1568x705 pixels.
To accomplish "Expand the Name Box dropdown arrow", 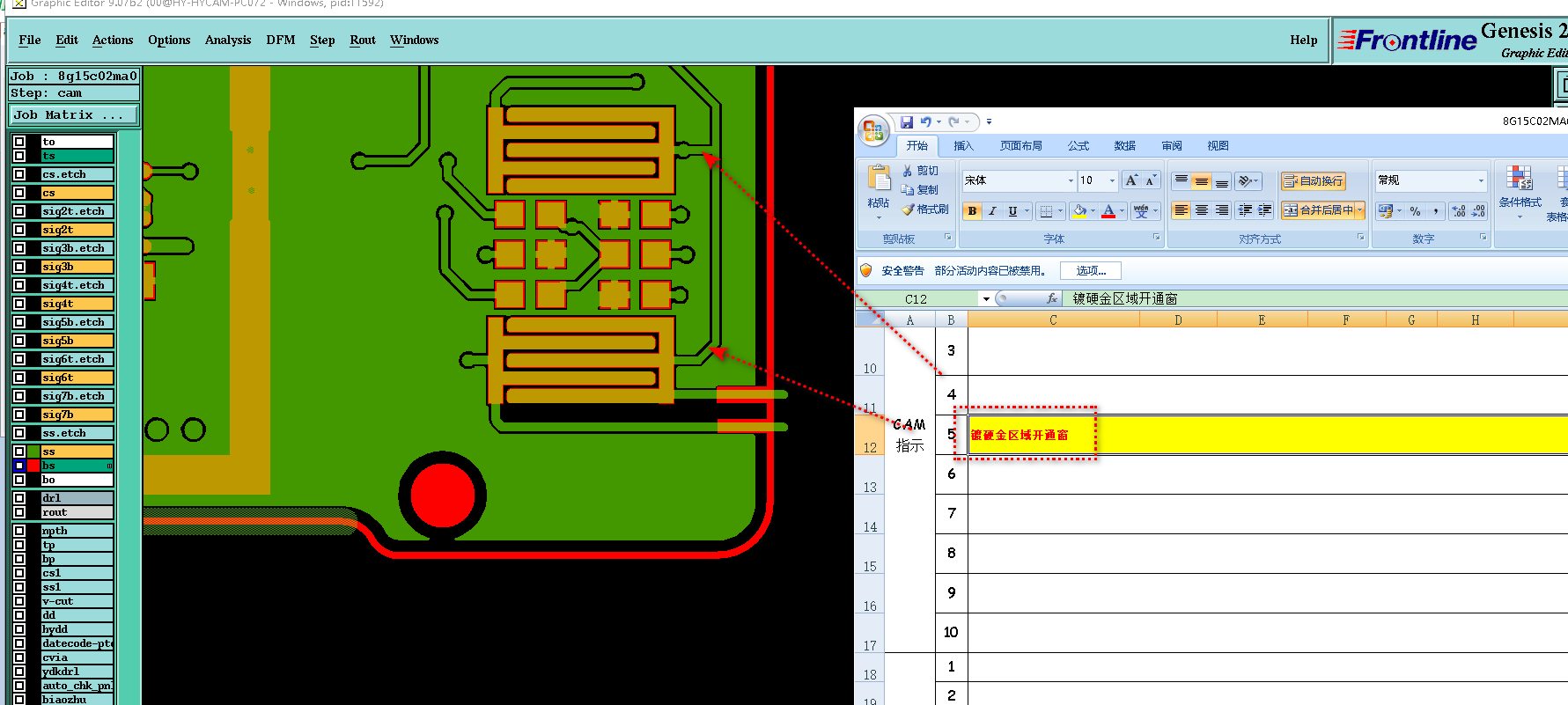I will pyautogui.click(x=986, y=299).
